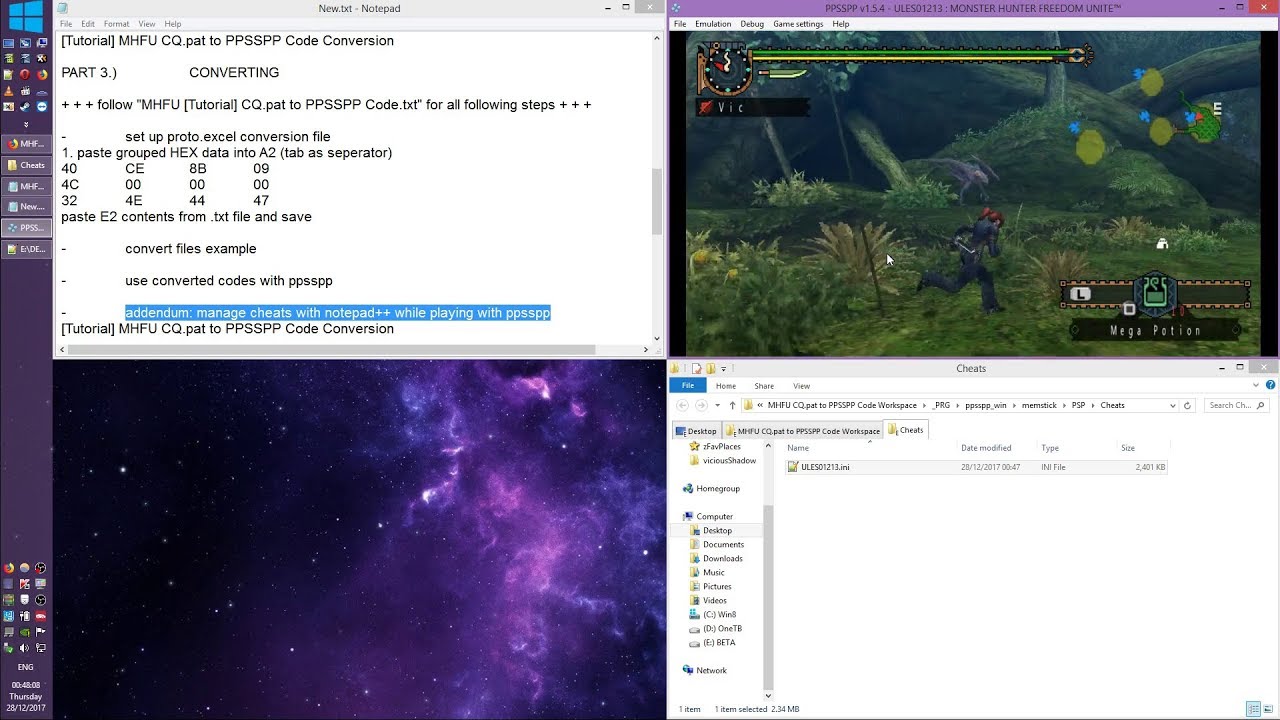Open Explorer Share ribbon tab
Screen dimensions: 1280x720
(x=764, y=386)
